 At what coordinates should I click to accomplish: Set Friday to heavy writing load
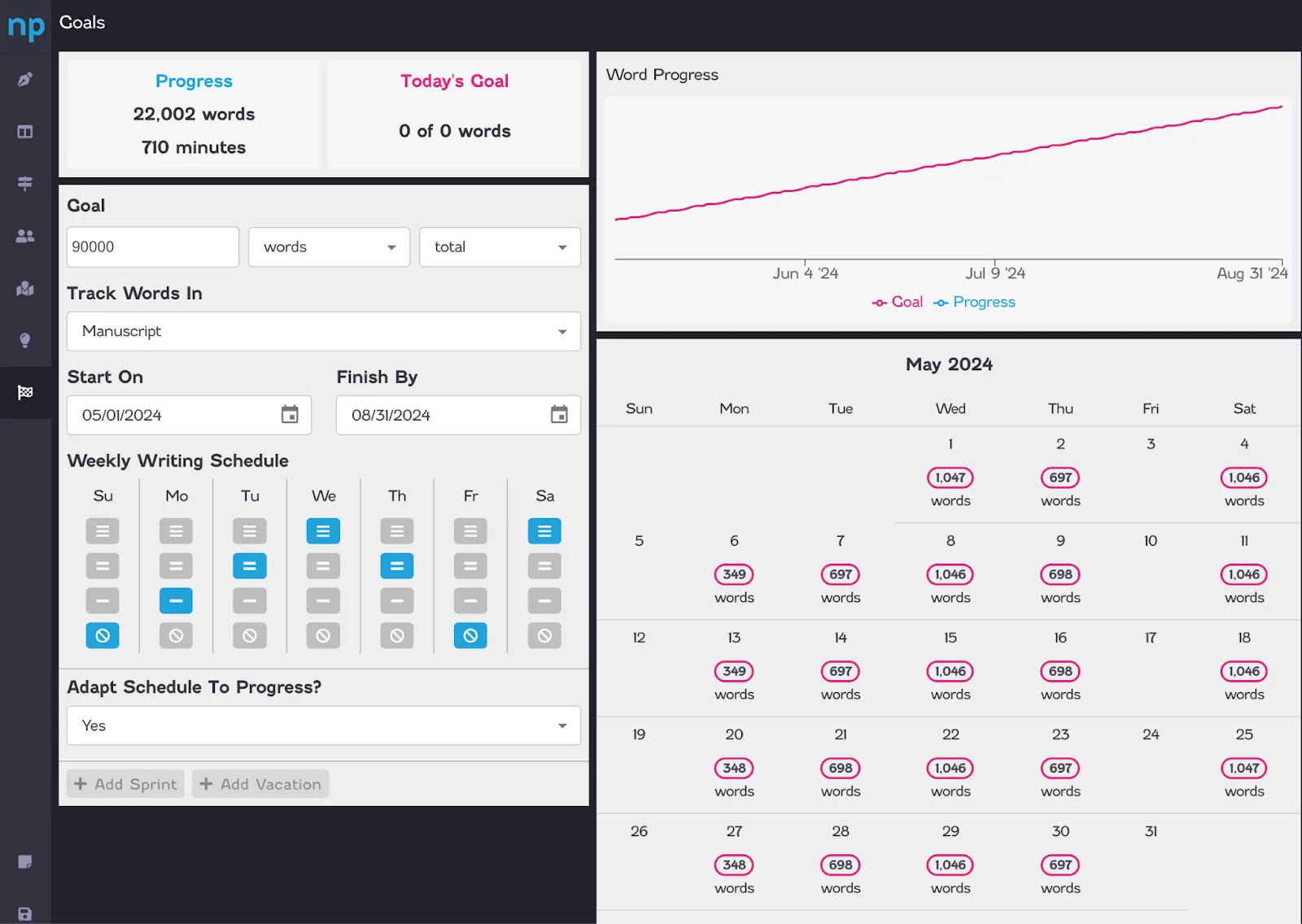pyautogui.click(x=470, y=531)
